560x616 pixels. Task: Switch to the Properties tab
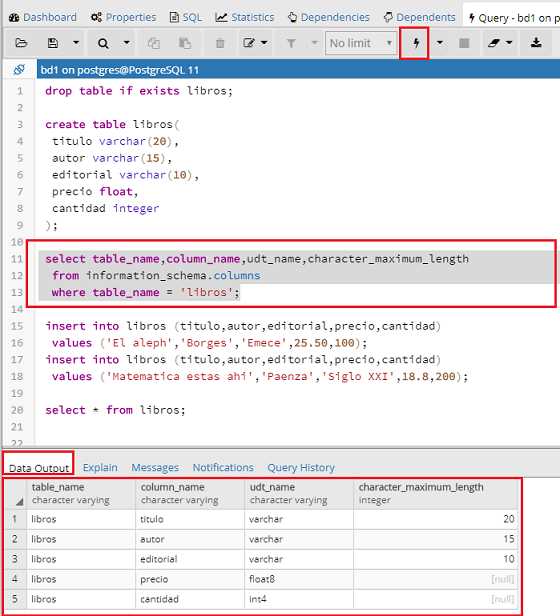(x=123, y=17)
